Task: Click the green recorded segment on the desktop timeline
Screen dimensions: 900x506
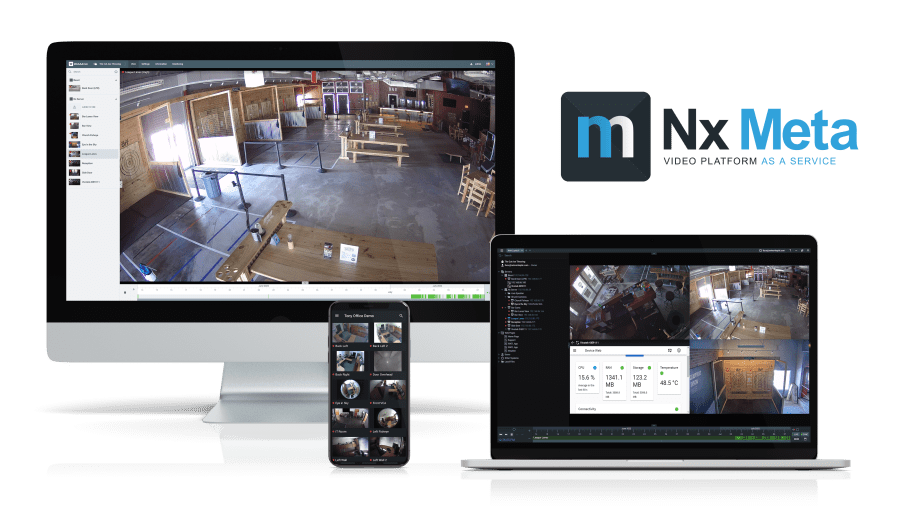Action: tap(448, 296)
